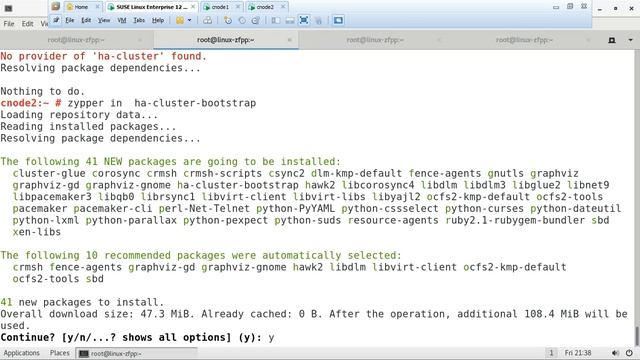The width and height of the screenshot is (640, 360).
Task: Click the pin icon on the VMware toolbar
Action: 56,20
